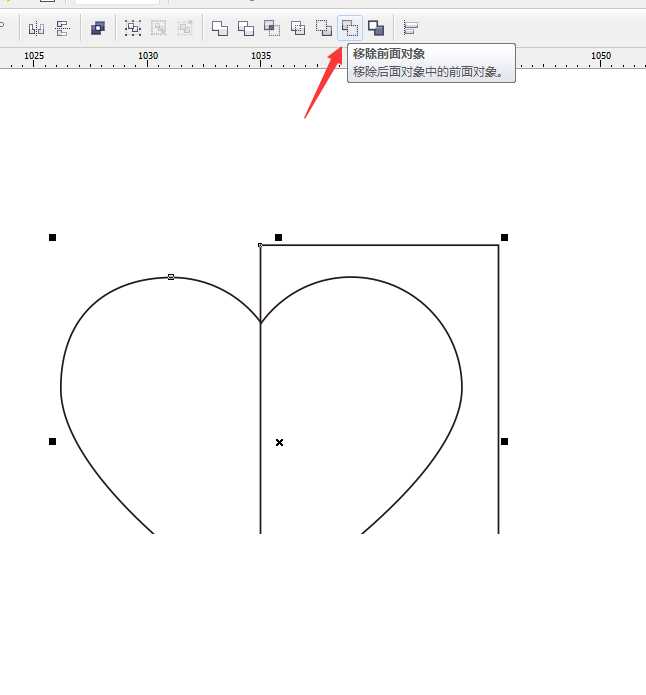Screen dimensions: 646x695
Task: Click the top-right selection handle
Action: point(504,237)
